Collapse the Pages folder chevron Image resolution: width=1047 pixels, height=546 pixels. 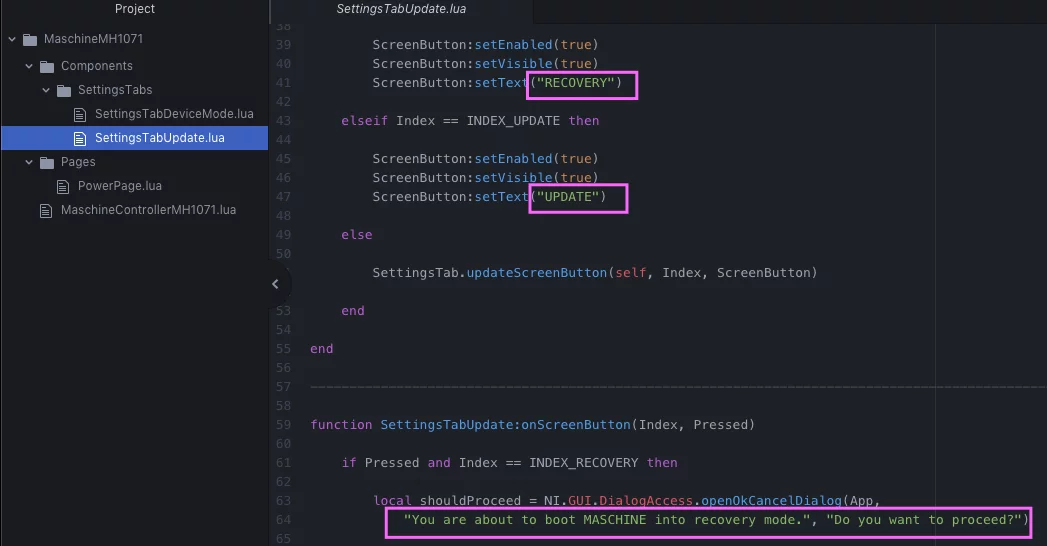(x=29, y=162)
